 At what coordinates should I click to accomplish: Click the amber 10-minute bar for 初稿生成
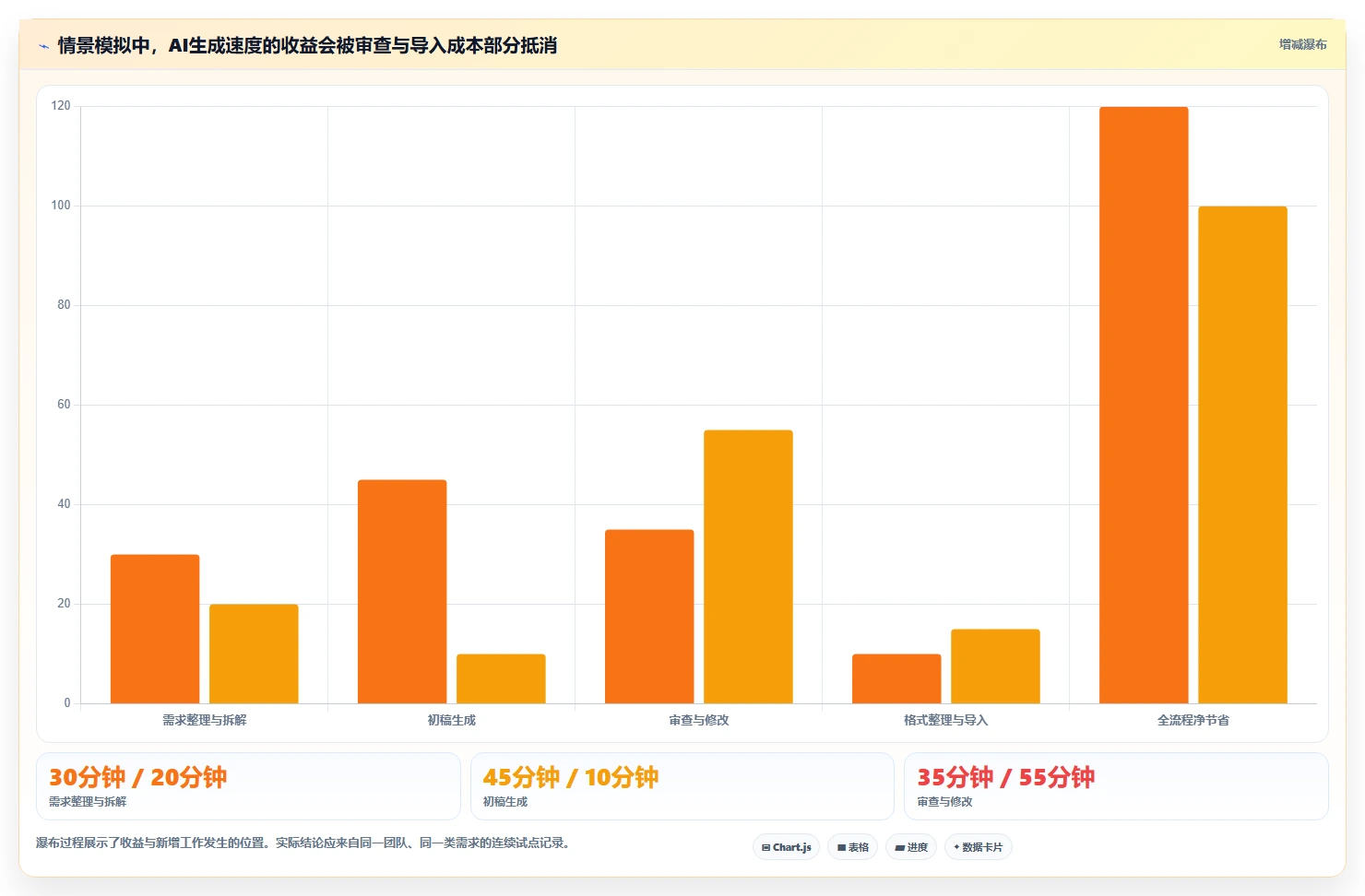coord(501,678)
